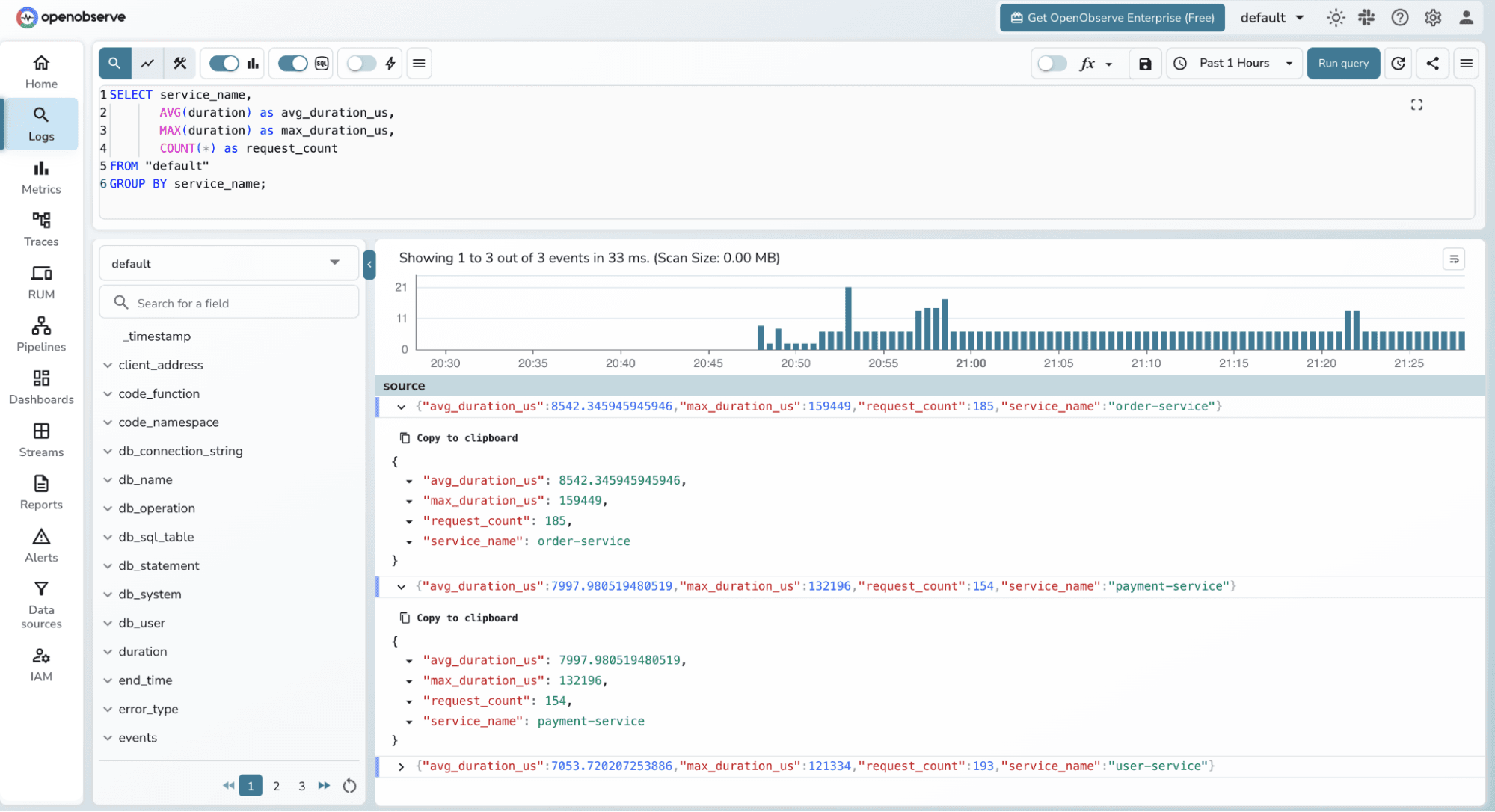This screenshot has width=1495, height=812.
Task: Open the Slack community icon in the header
Action: (x=1366, y=18)
